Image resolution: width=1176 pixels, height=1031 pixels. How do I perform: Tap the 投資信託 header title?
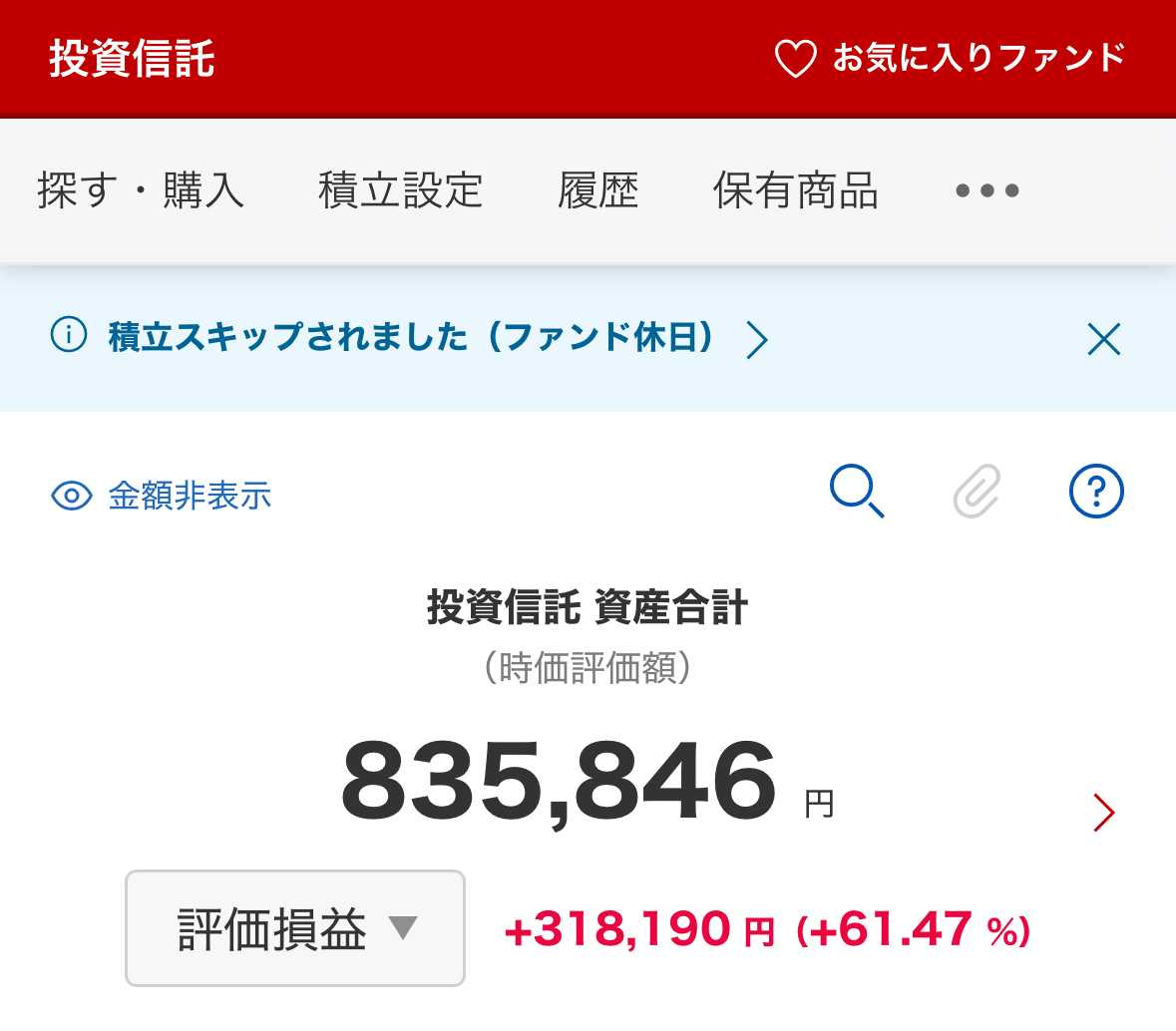132,59
